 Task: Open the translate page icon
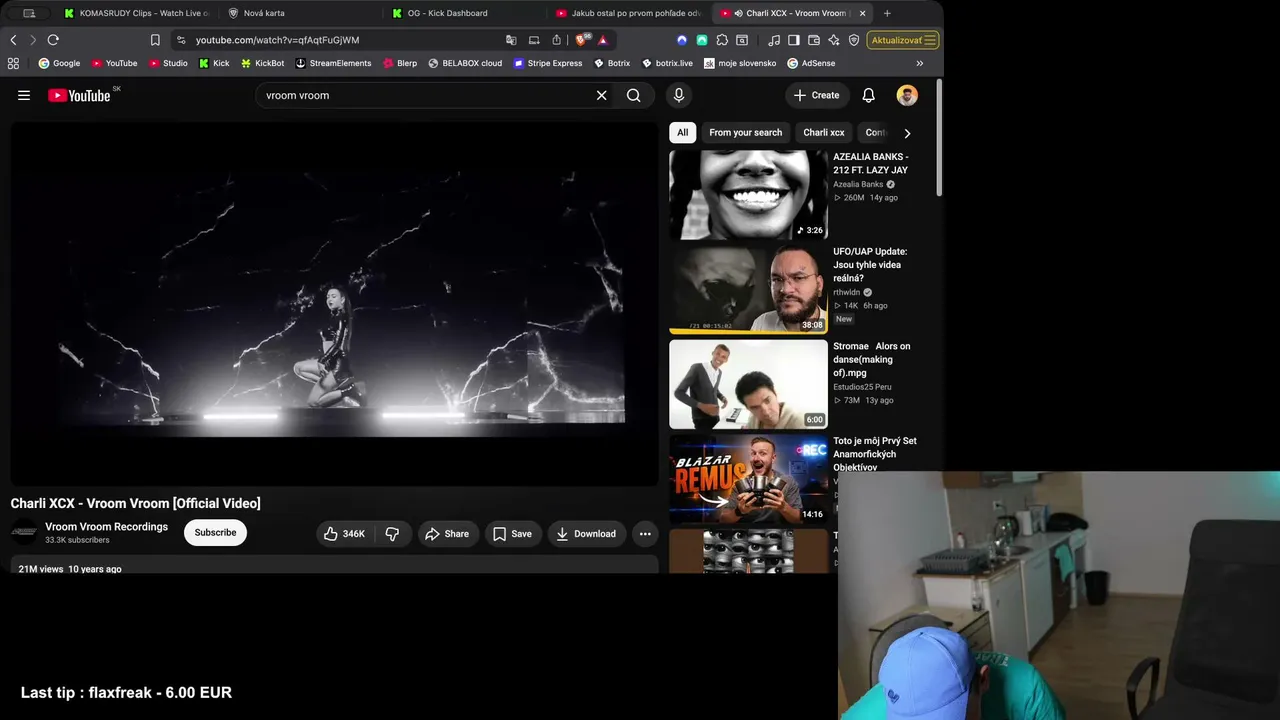(x=511, y=40)
